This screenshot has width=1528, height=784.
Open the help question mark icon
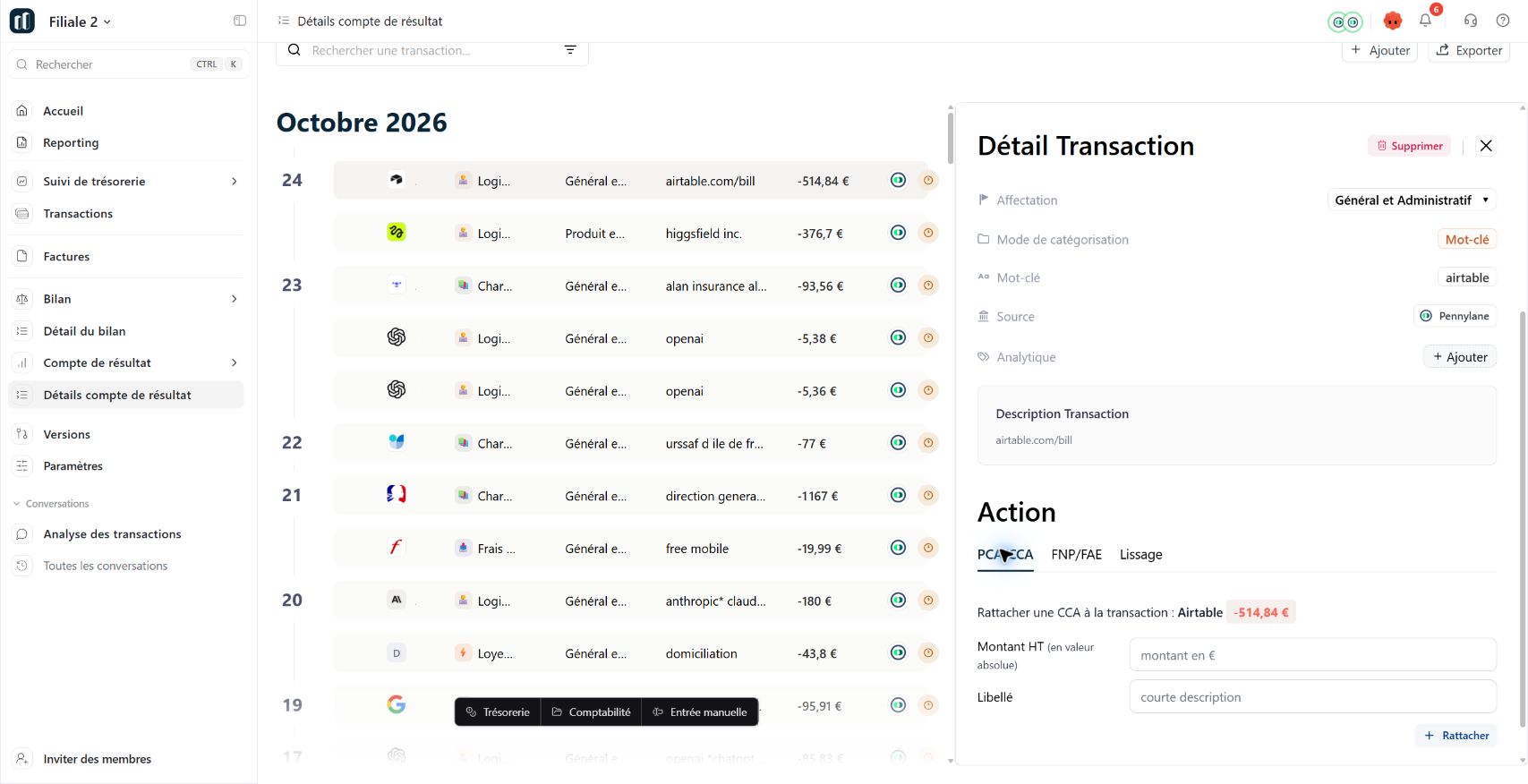click(1503, 21)
